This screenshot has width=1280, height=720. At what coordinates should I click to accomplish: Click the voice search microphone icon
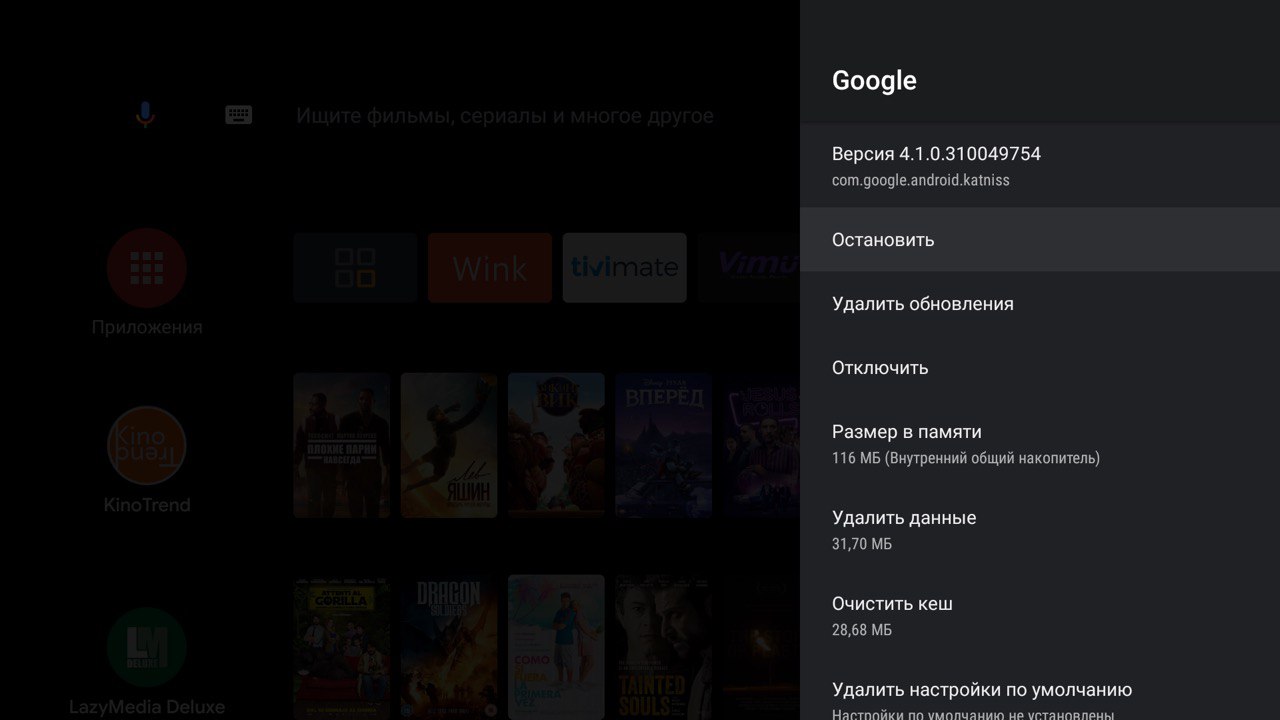pyautogui.click(x=146, y=115)
